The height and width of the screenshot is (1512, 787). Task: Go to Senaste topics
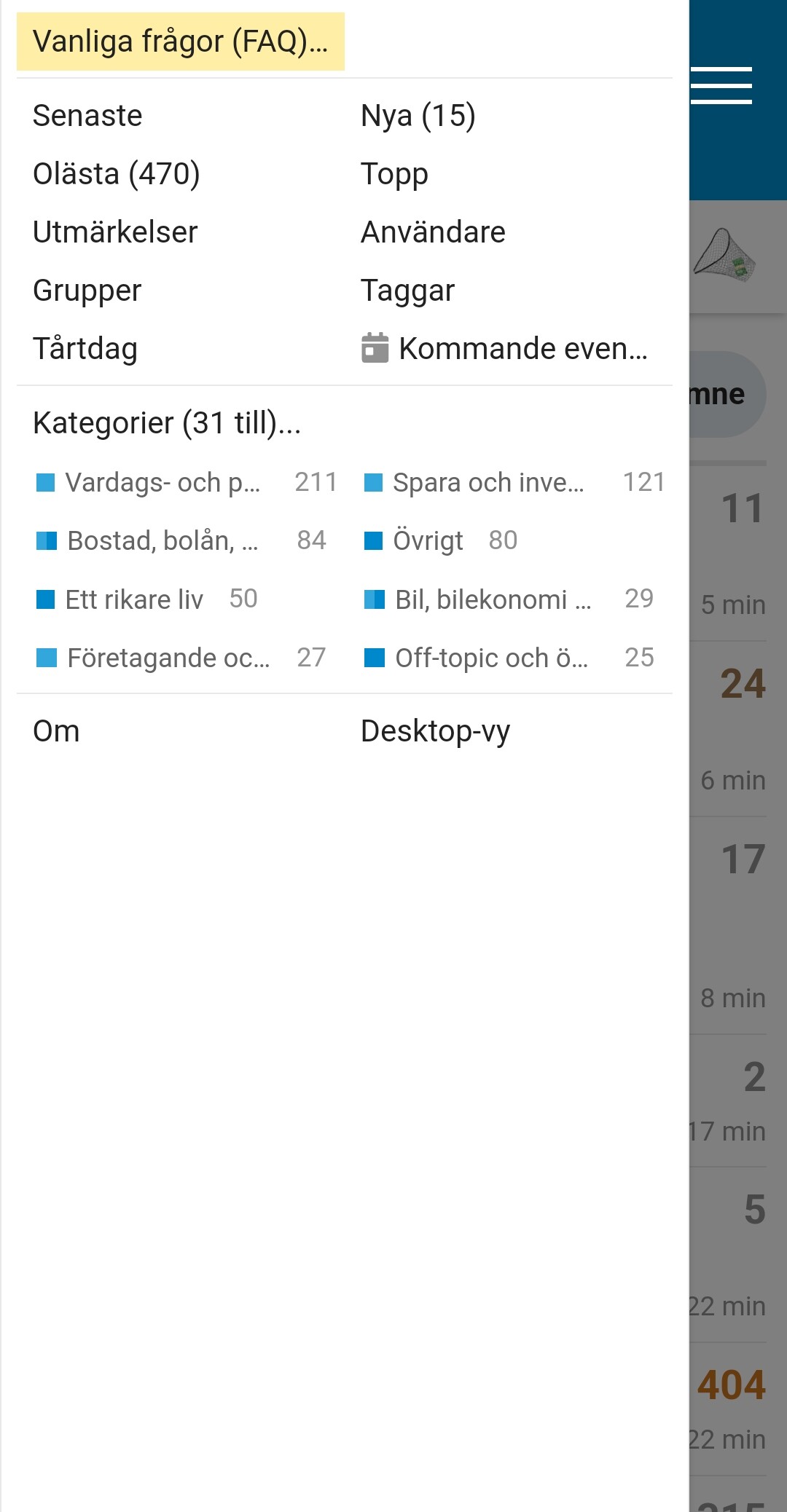pyautogui.click(x=87, y=116)
